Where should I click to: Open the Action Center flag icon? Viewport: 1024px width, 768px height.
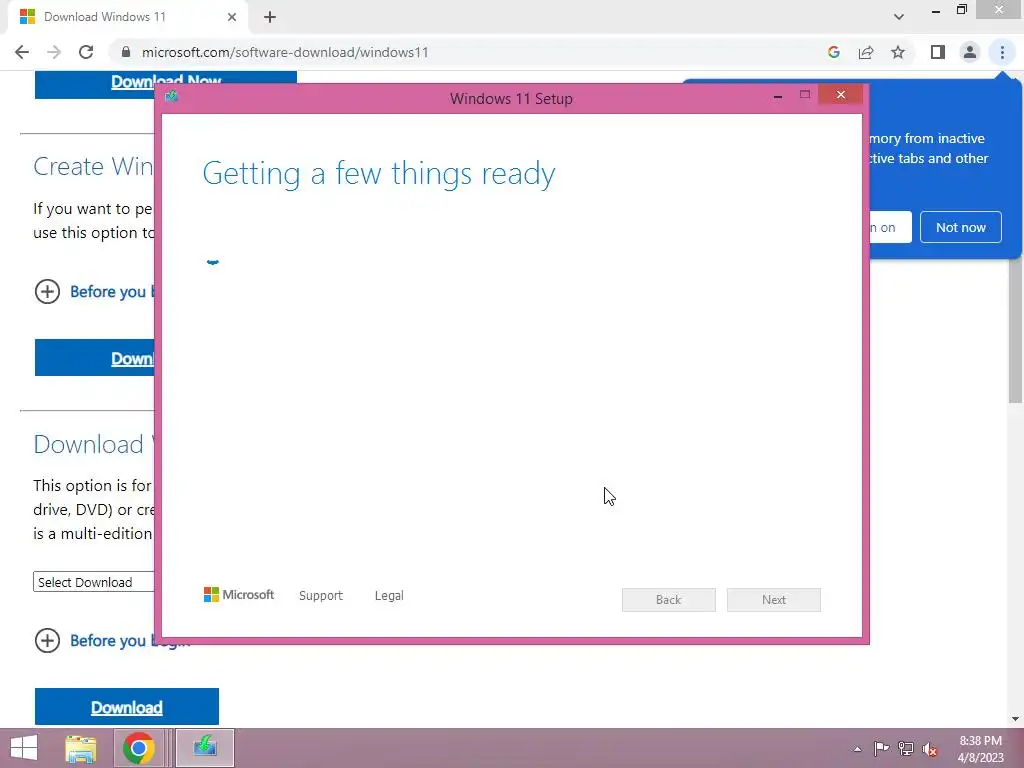(881, 749)
